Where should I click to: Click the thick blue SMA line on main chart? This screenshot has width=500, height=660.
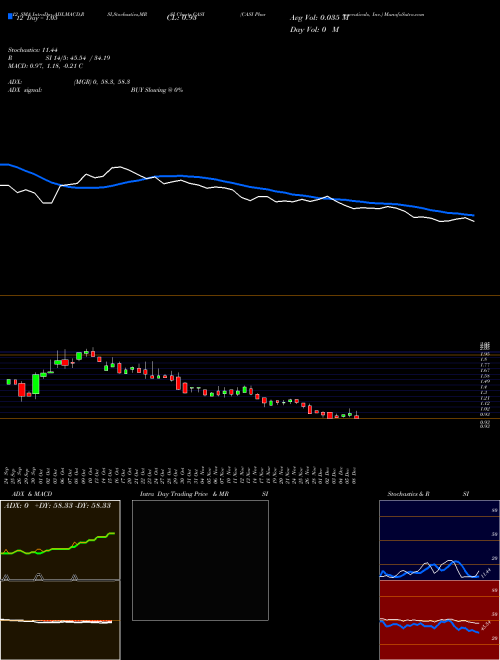pyautogui.click(x=236, y=184)
